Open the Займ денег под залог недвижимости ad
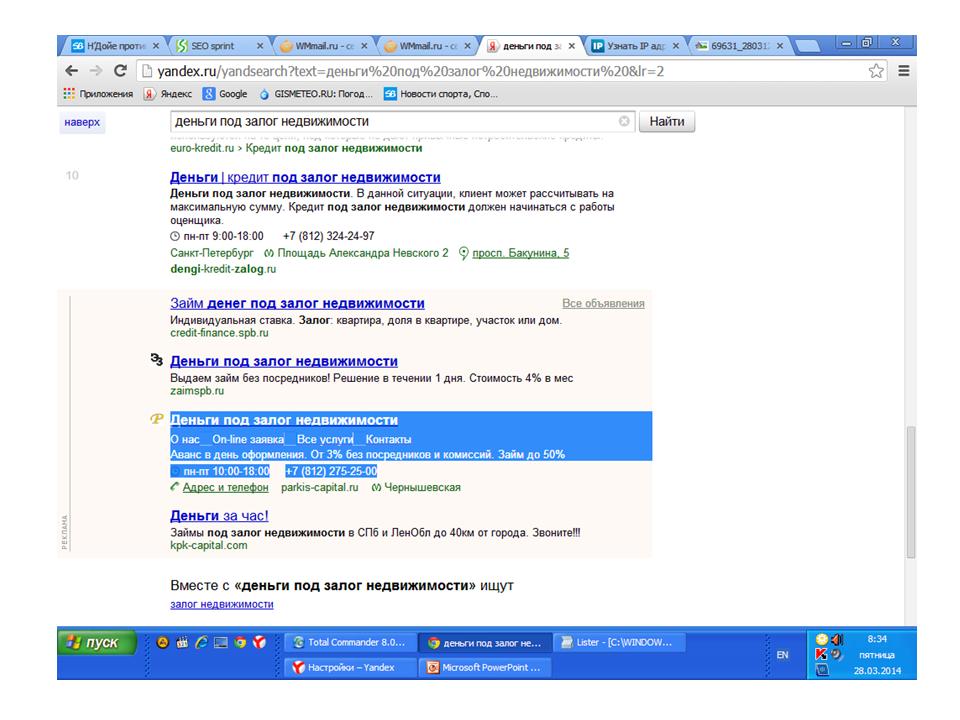Screen dimensions: 960x720 tap(298, 303)
